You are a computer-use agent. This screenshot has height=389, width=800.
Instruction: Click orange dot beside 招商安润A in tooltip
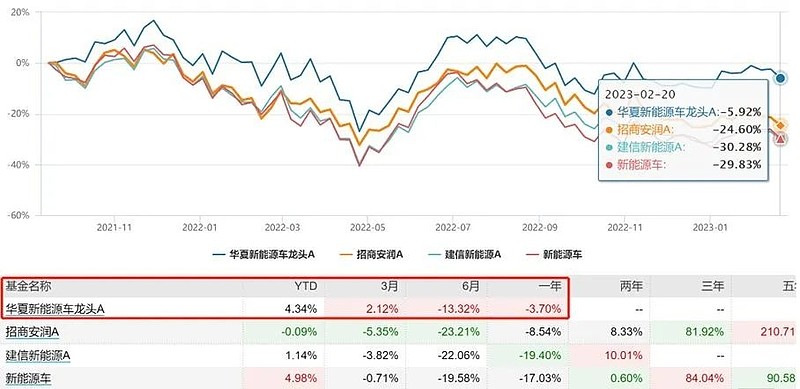coord(609,130)
